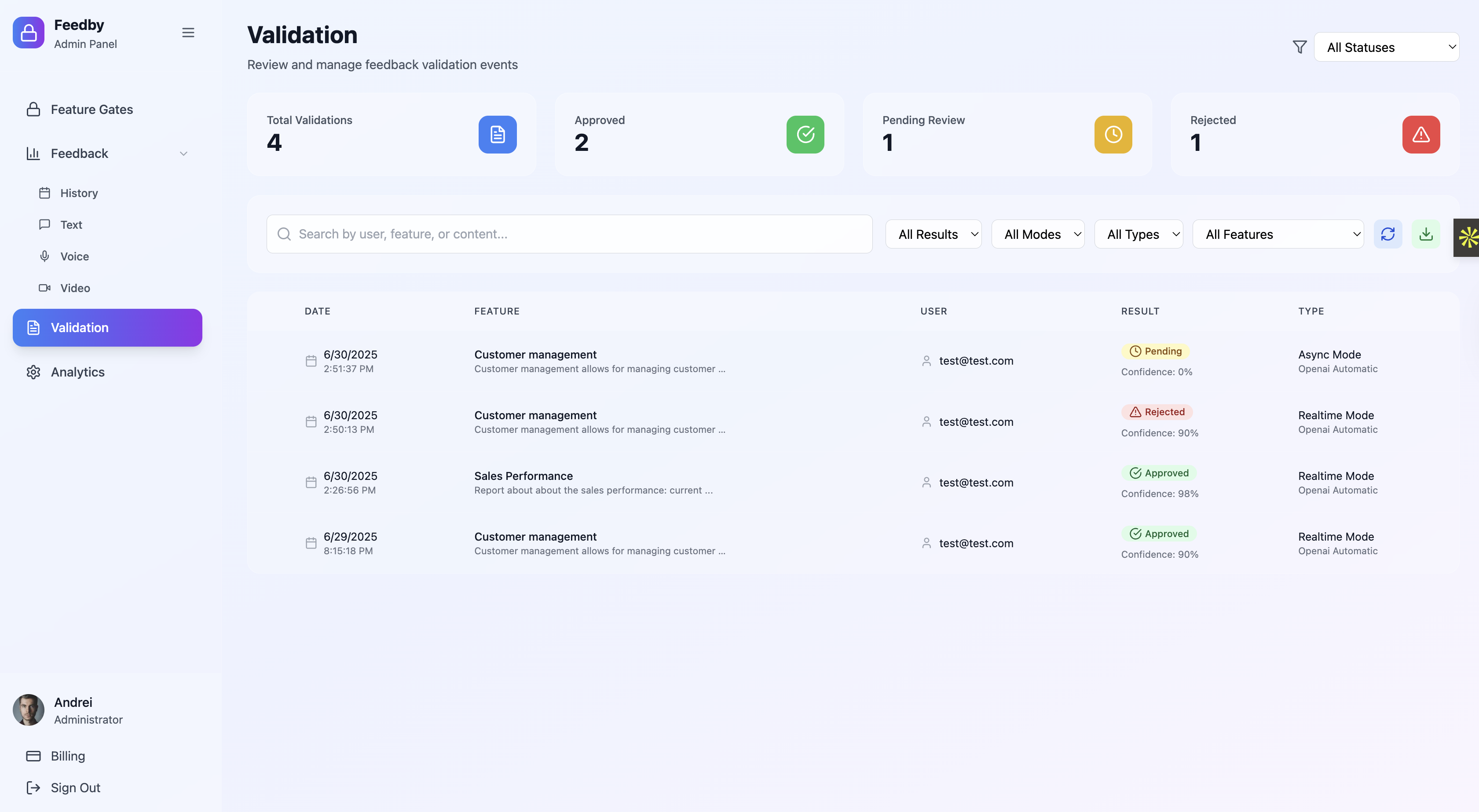Screen dimensions: 1479x812
Task: Click the filter funnel icon
Action: click(x=1299, y=47)
